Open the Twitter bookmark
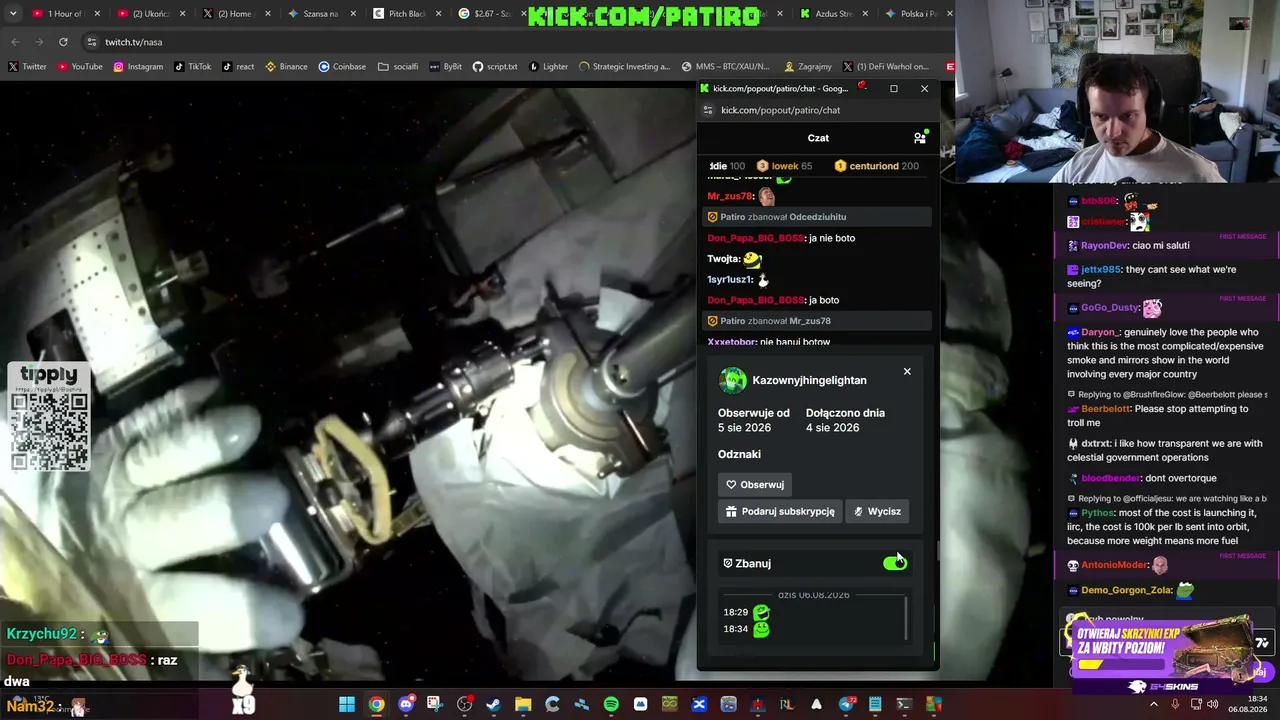1280x720 pixels. (x=27, y=67)
